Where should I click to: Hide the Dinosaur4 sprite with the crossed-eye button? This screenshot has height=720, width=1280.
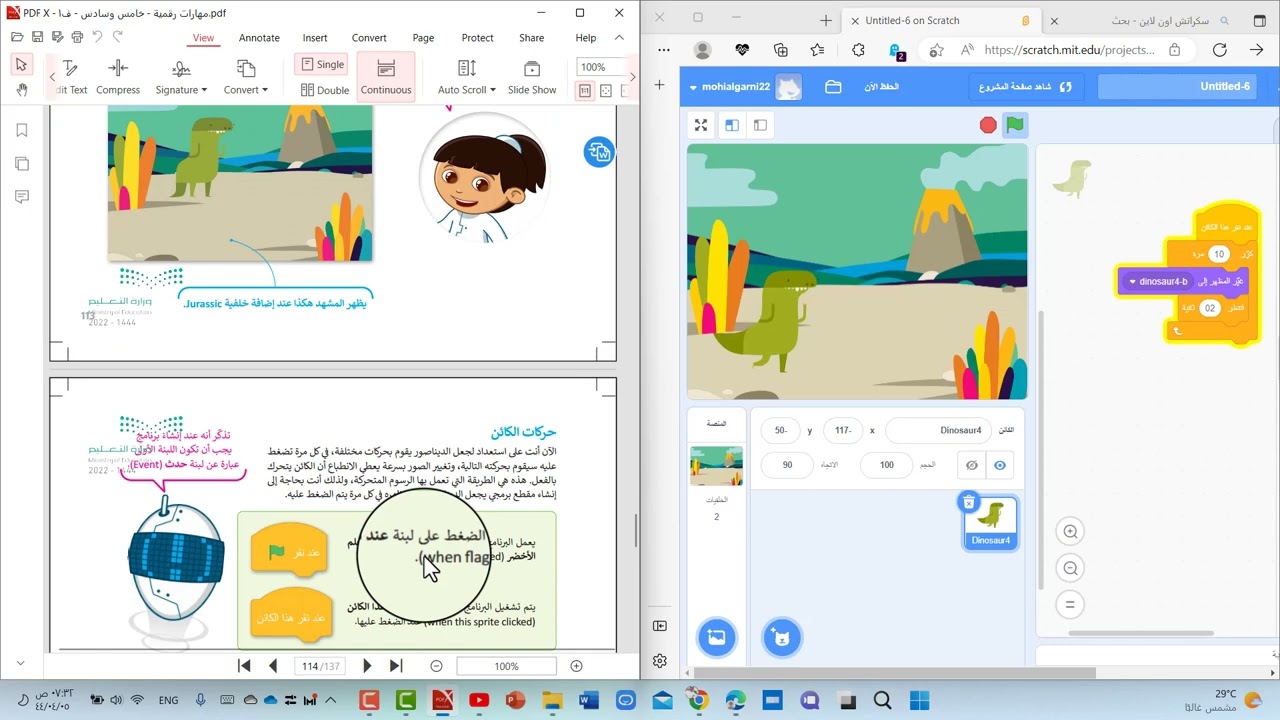[971, 465]
